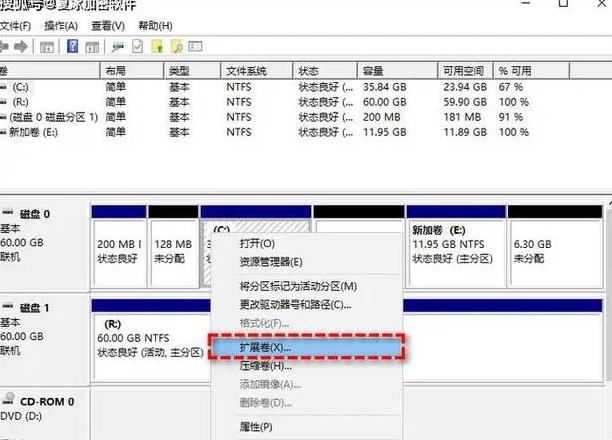Click the checkmark page toolbar icon

coord(137,47)
